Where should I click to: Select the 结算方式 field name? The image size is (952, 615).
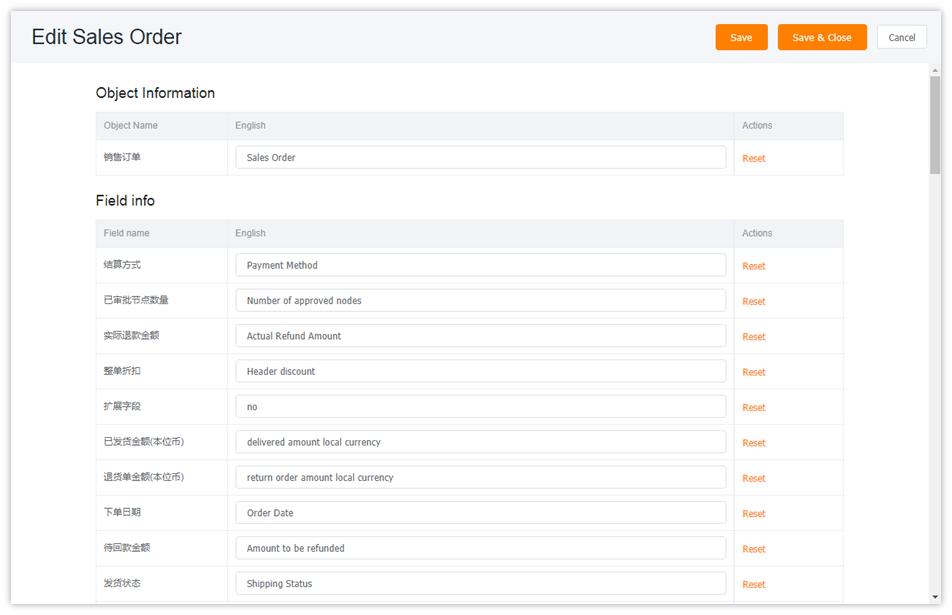click(122, 265)
